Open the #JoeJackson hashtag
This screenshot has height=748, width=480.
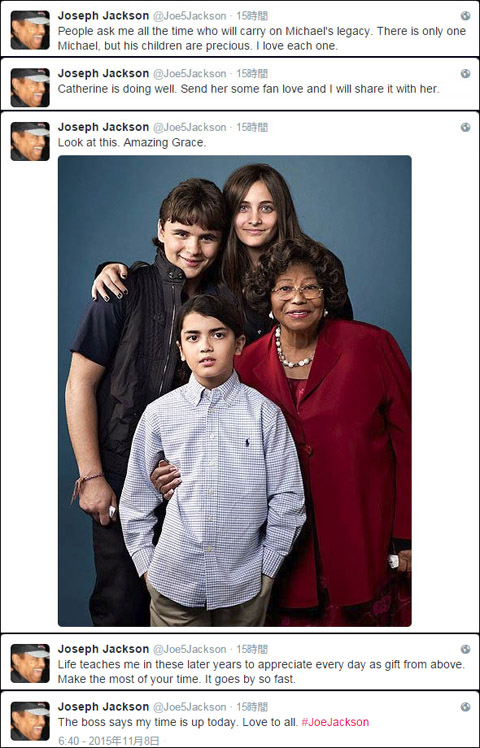click(335, 722)
